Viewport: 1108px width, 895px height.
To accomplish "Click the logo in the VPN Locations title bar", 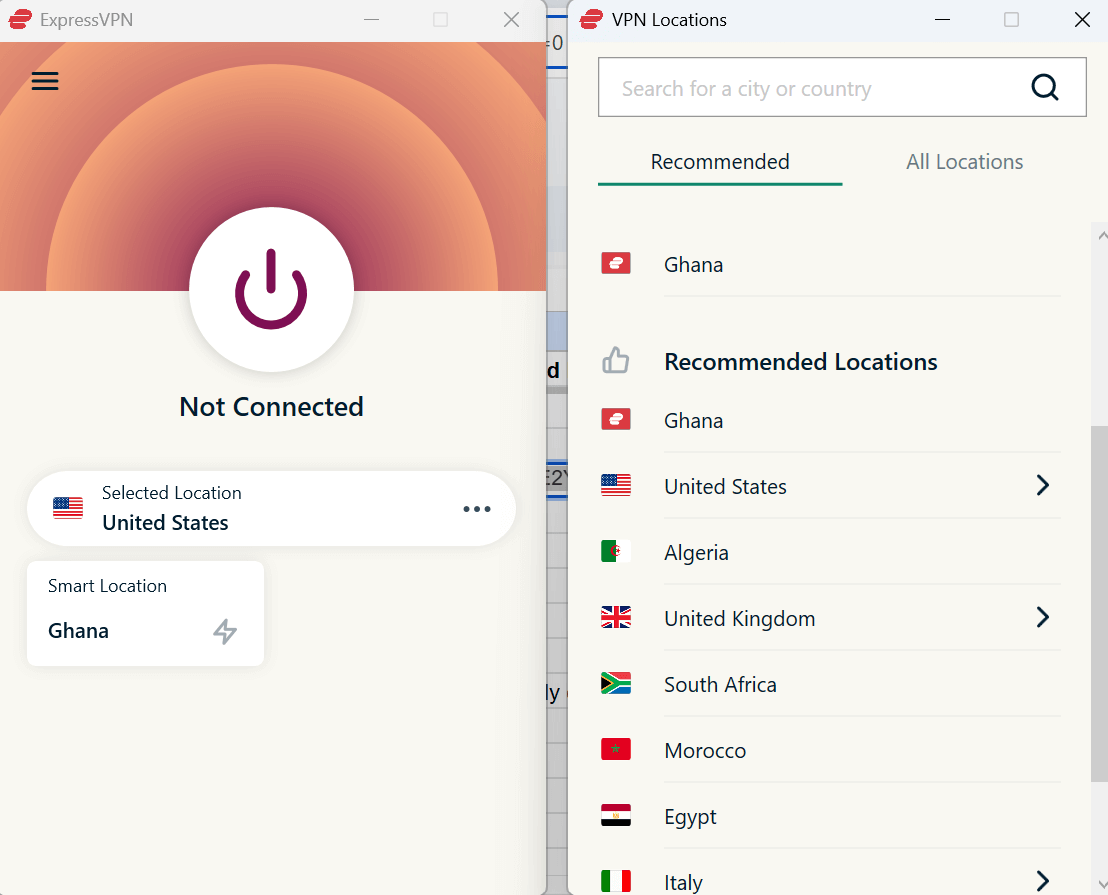I will click(x=591, y=19).
